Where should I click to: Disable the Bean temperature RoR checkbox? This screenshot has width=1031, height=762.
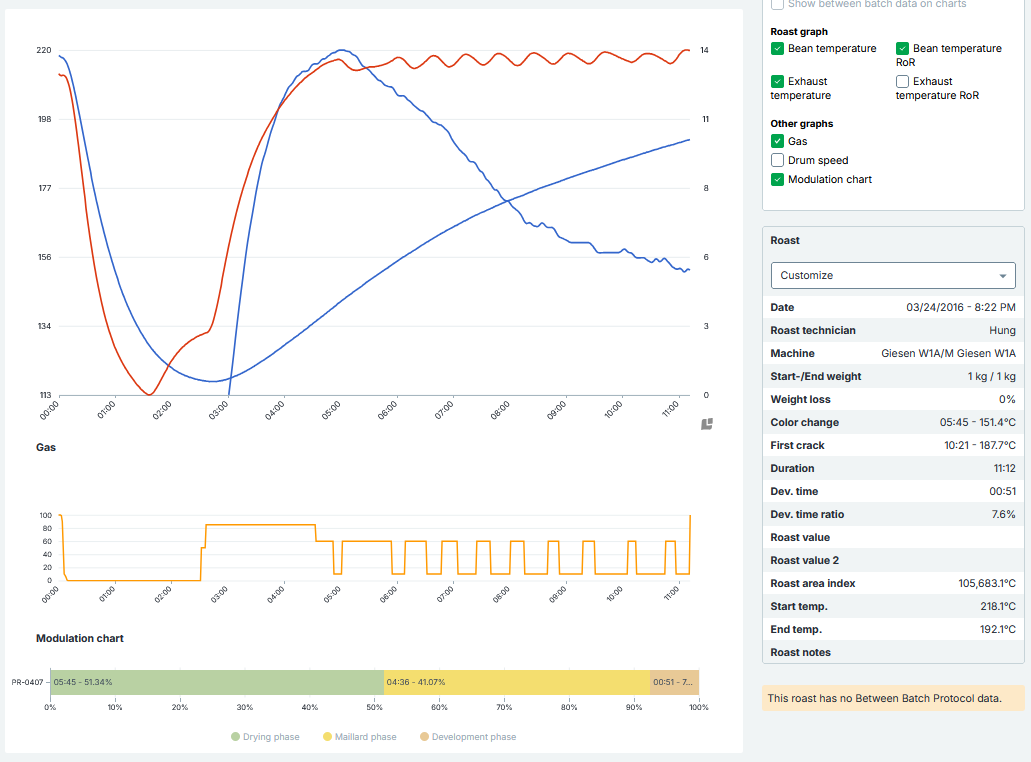902,48
